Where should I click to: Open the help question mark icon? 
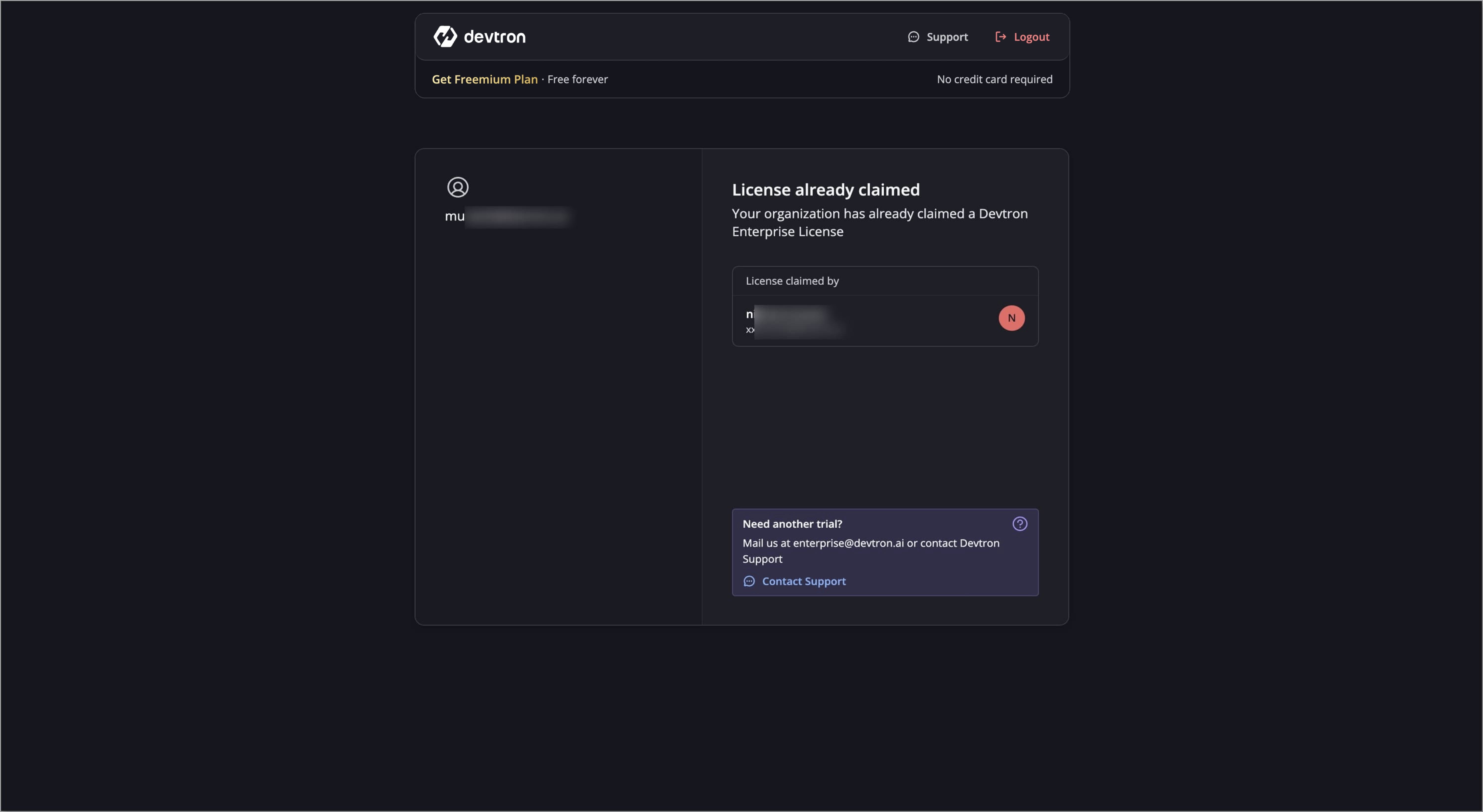(x=1020, y=524)
